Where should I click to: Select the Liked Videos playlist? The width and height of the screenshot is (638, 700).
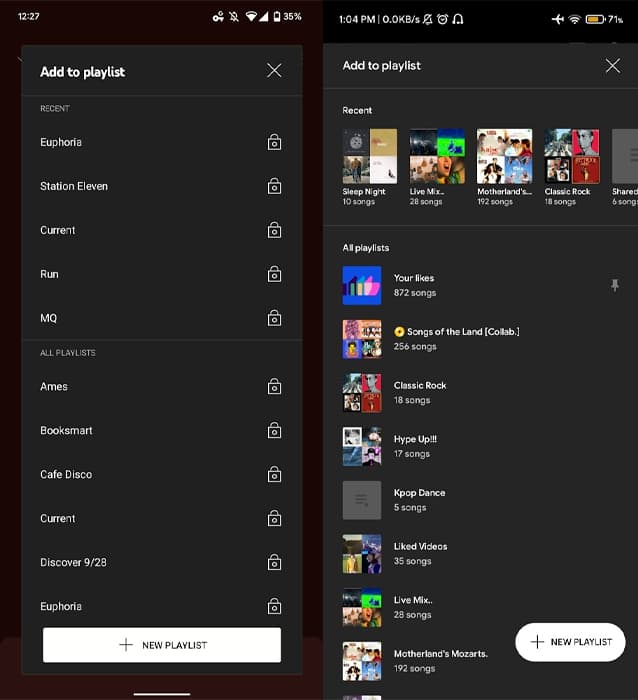(420, 553)
